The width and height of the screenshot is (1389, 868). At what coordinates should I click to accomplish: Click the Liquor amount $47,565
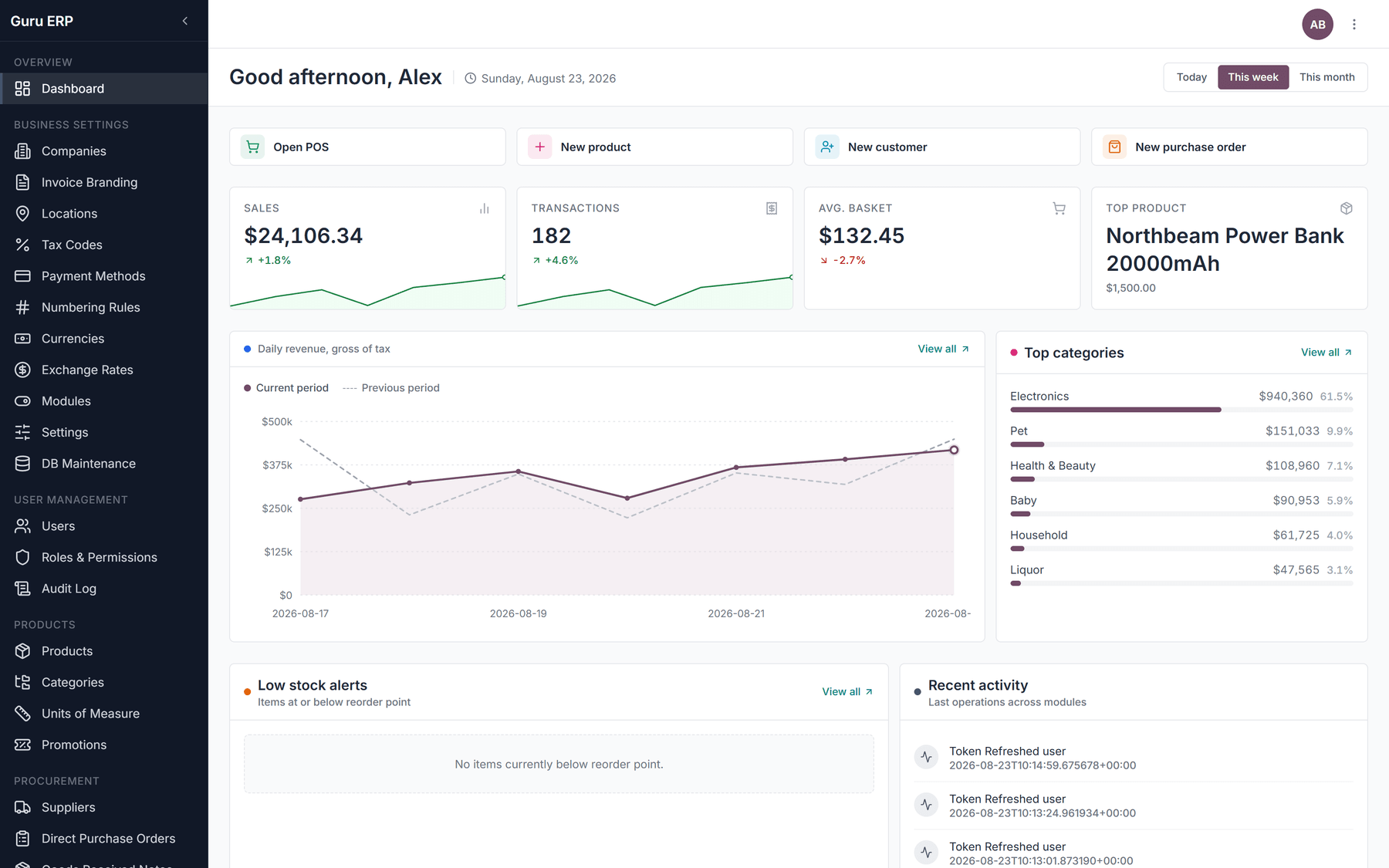(1296, 570)
